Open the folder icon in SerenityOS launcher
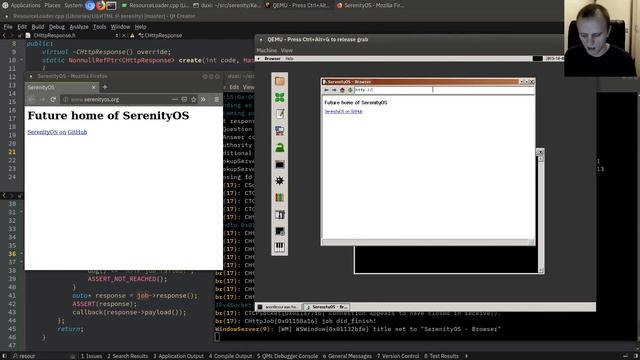 click(280, 81)
